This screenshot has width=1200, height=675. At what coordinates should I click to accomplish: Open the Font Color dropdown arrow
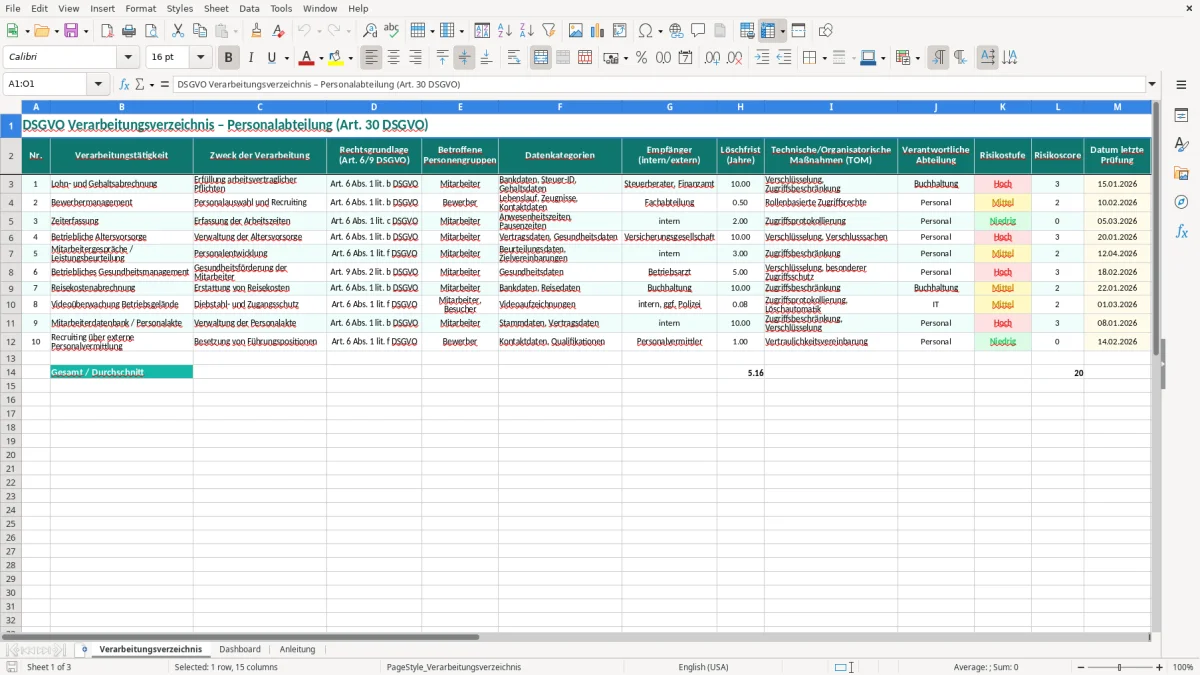[321, 58]
